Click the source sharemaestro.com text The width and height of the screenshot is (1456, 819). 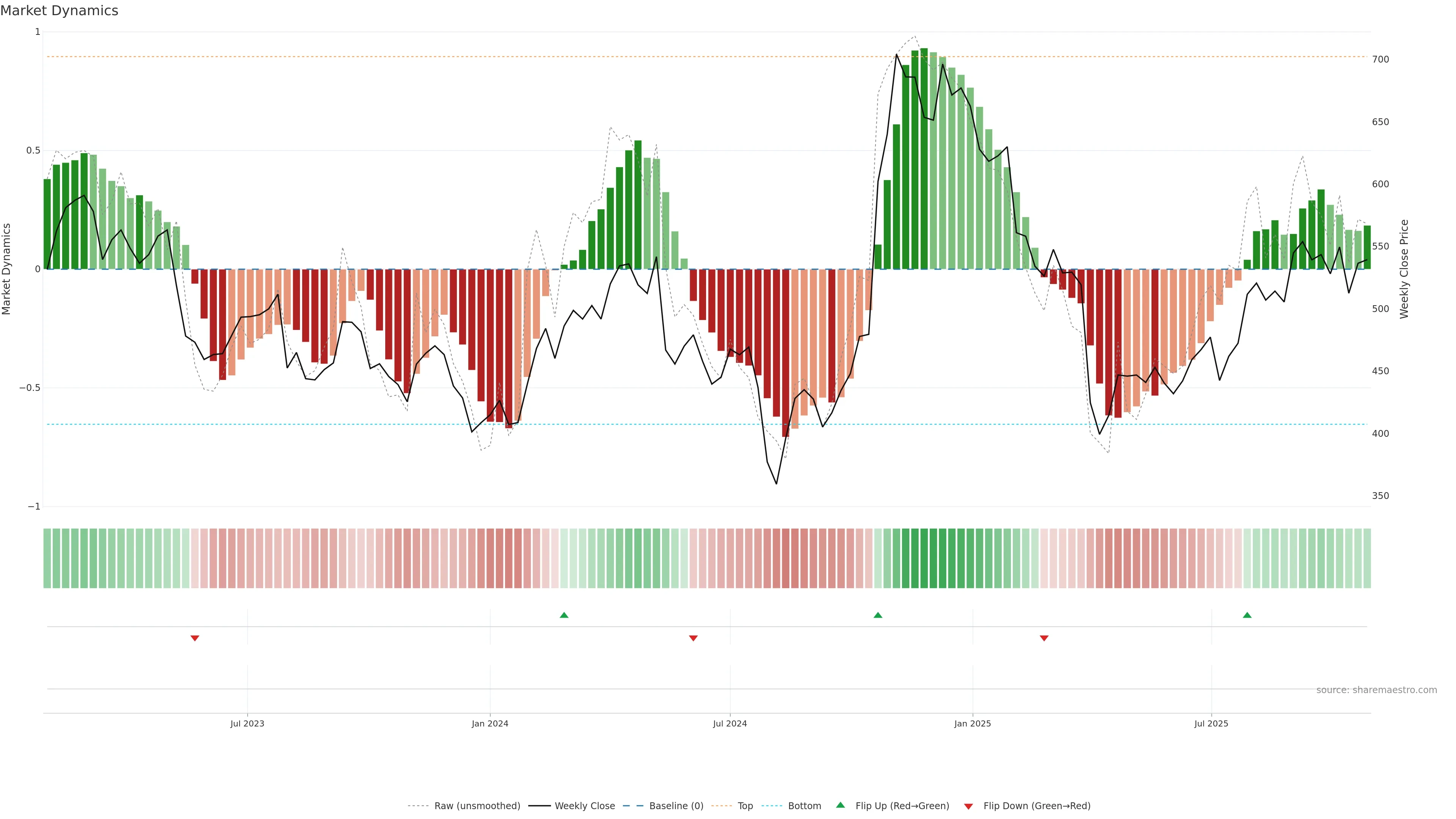point(1376,690)
